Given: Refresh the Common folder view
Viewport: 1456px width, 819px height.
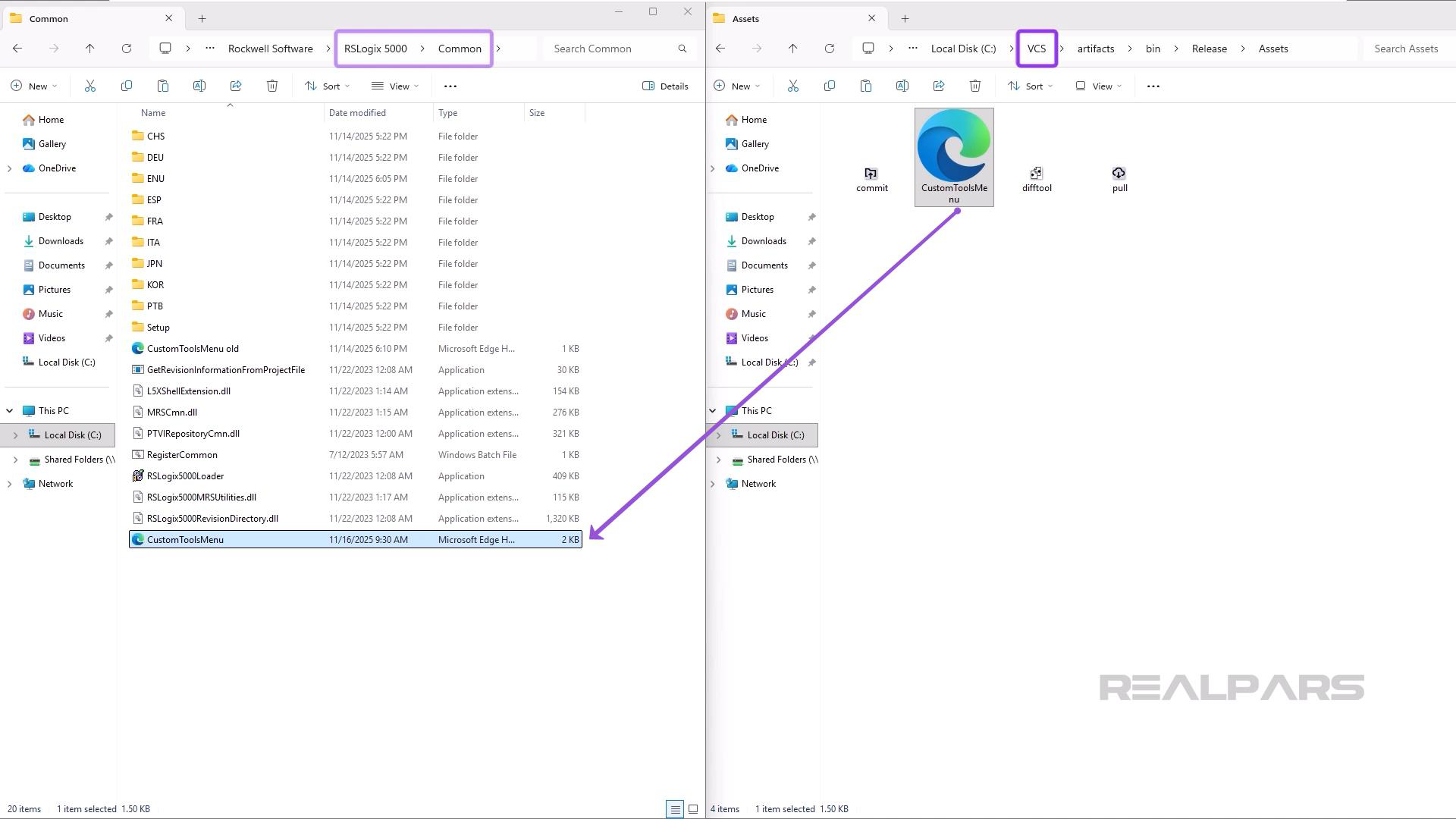Looking at the screenshot, I should (x=127, y=48).
